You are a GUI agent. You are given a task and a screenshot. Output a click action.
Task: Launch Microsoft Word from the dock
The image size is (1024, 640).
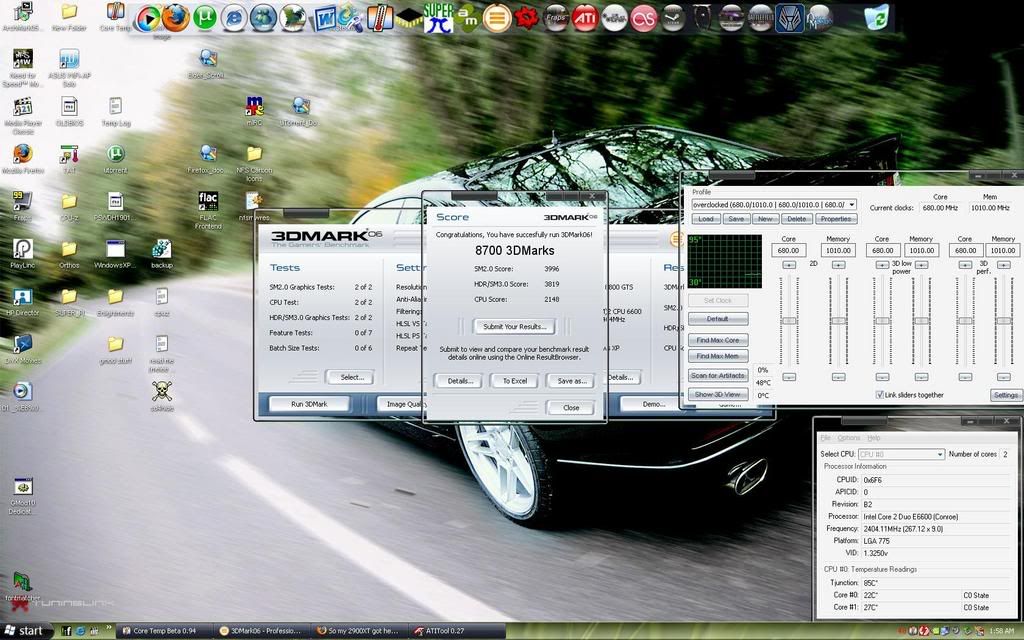pyautogui.click(x=323, y=18)
